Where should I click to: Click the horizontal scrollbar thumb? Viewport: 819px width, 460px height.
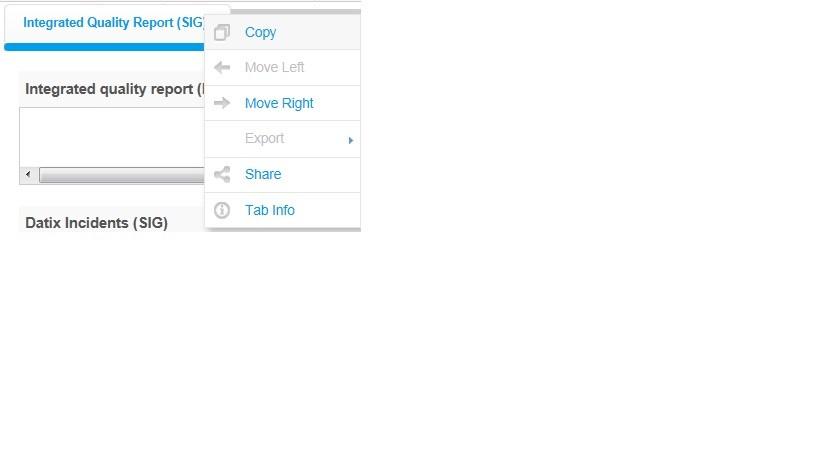[122, 175]
